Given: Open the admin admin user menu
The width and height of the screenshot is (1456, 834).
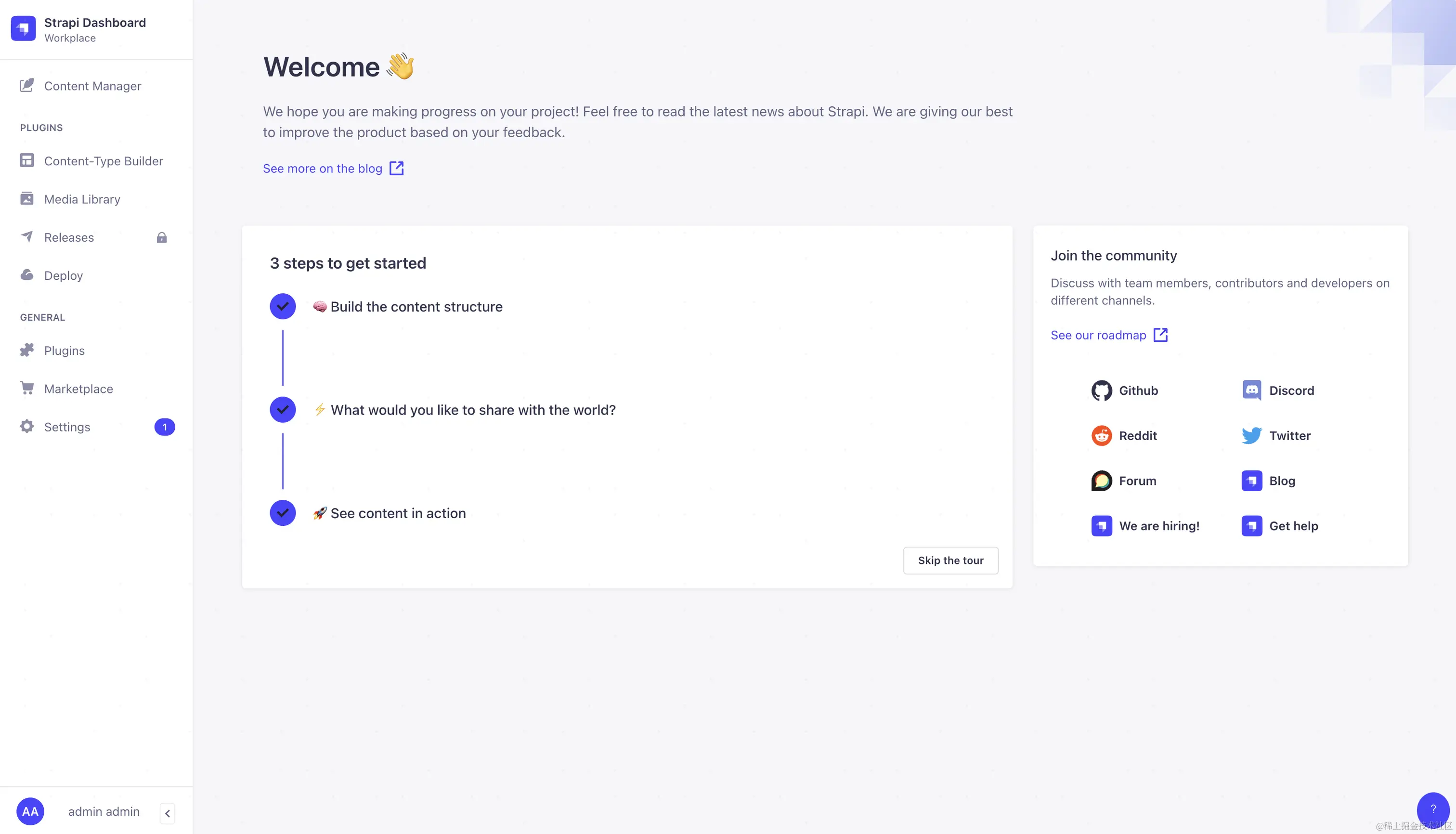Looking at the screenshot, I should click(x=78, y=812).
